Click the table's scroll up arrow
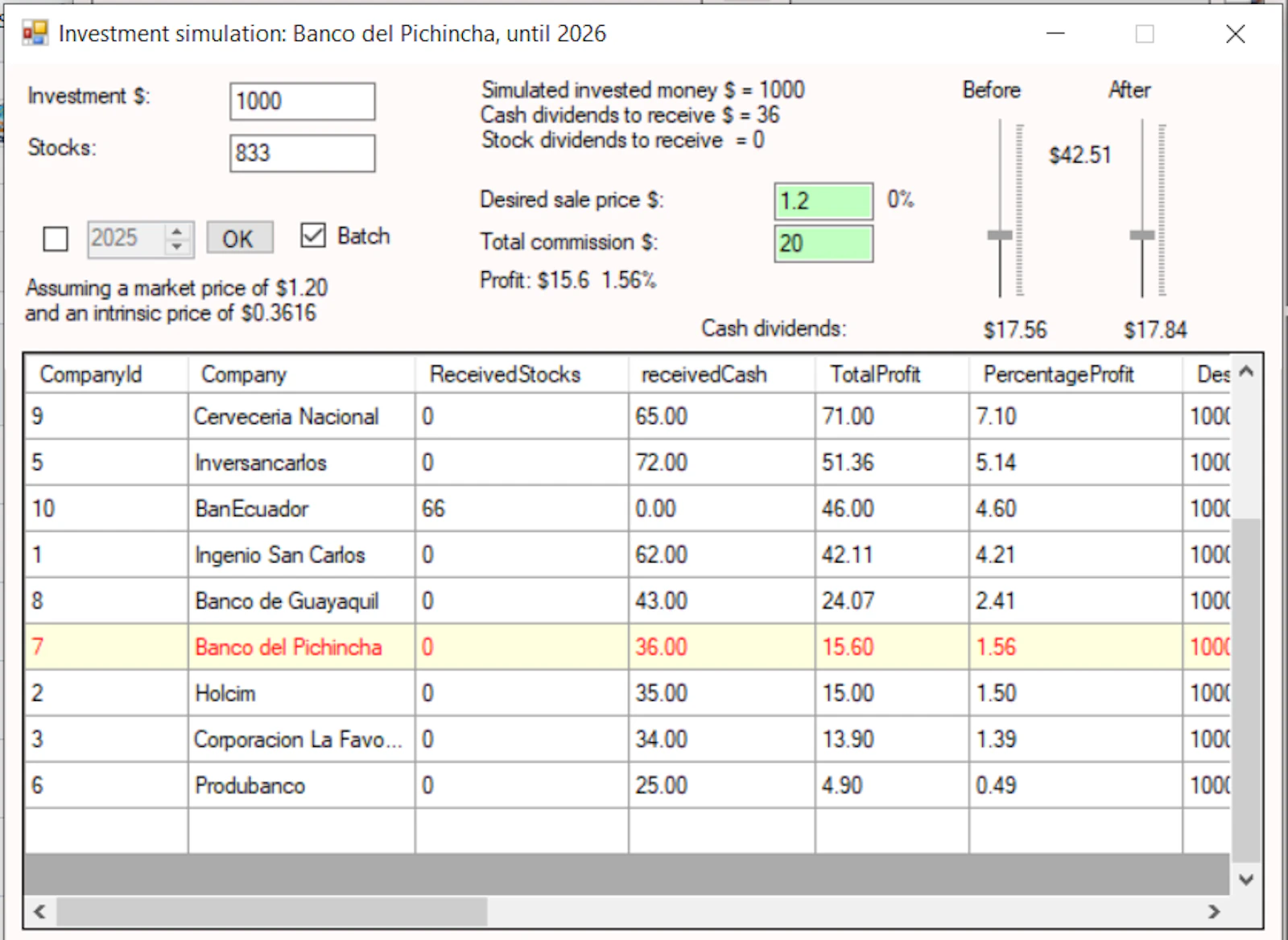The width and height of the screenshot is (1288, 940). (1246, 371)
